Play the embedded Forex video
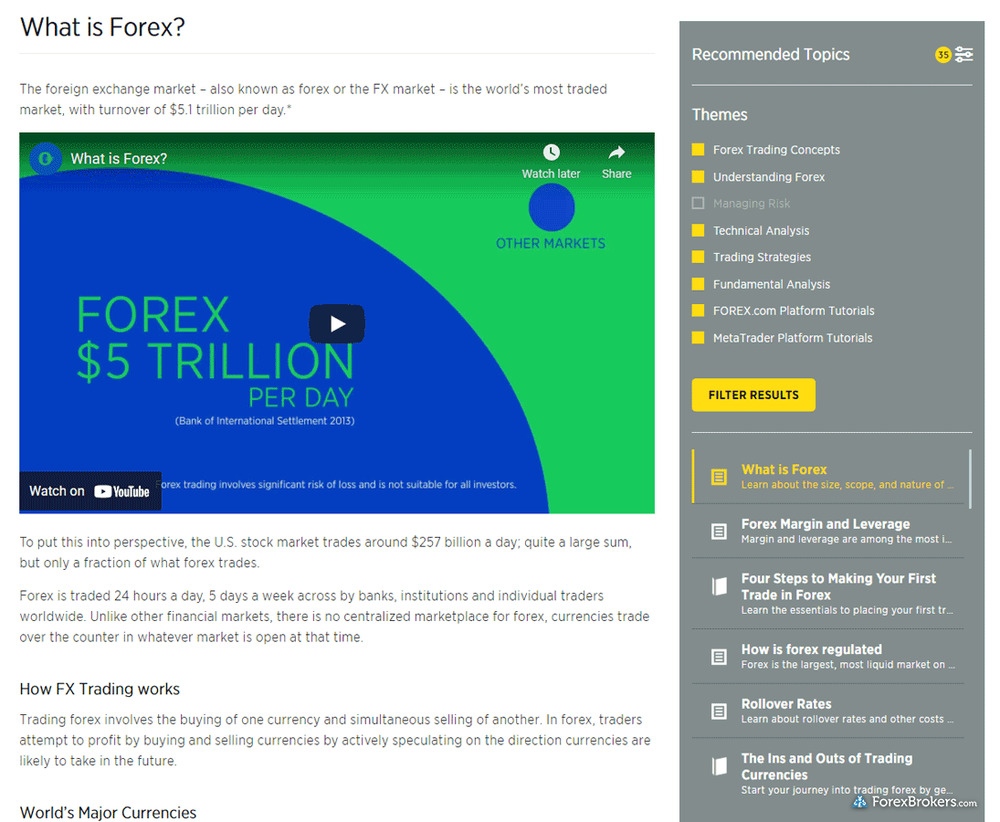Image resolution: width=1000 pixels, height=822 pixels. 337,323
